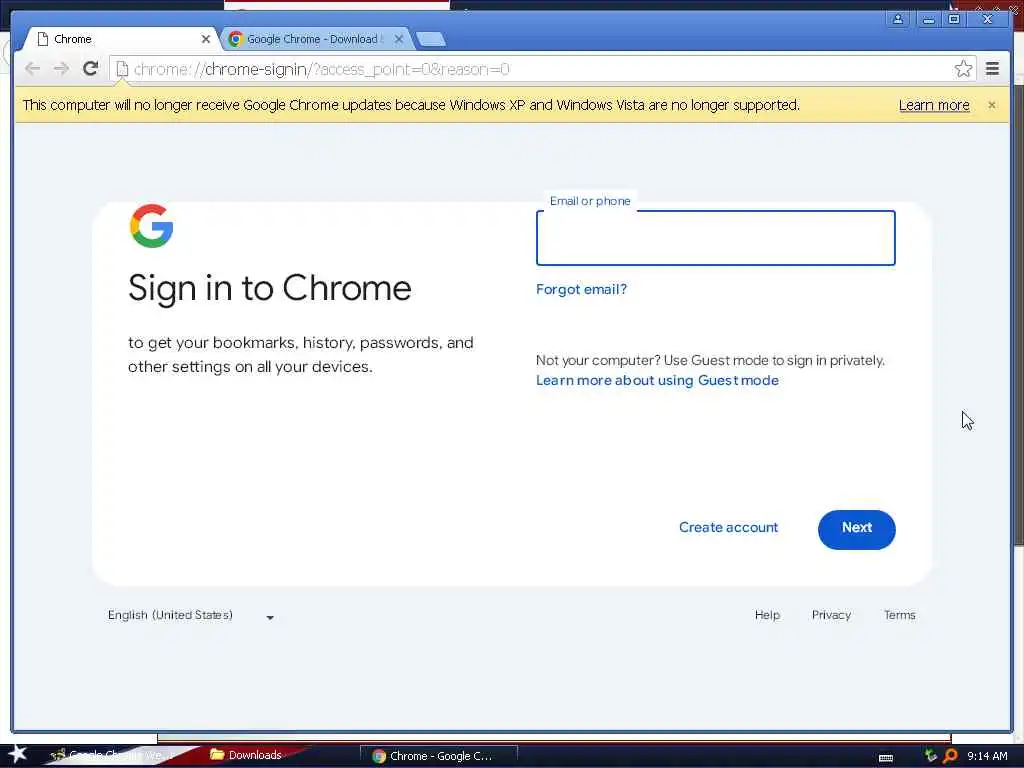1024x768 pixels.
Task: Click the browser back arrow
Action: tap(33, 69)
